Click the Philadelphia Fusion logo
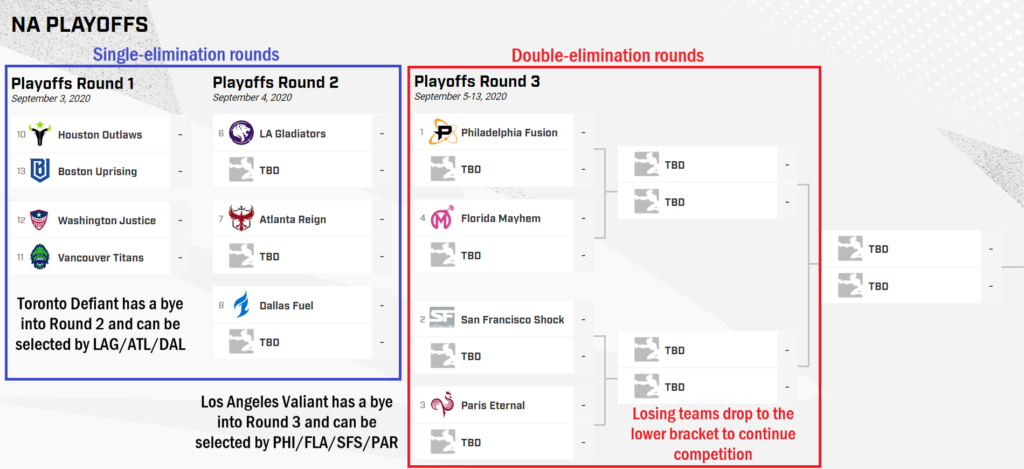This screenshot has width=1024, height=469. point(443,132)
